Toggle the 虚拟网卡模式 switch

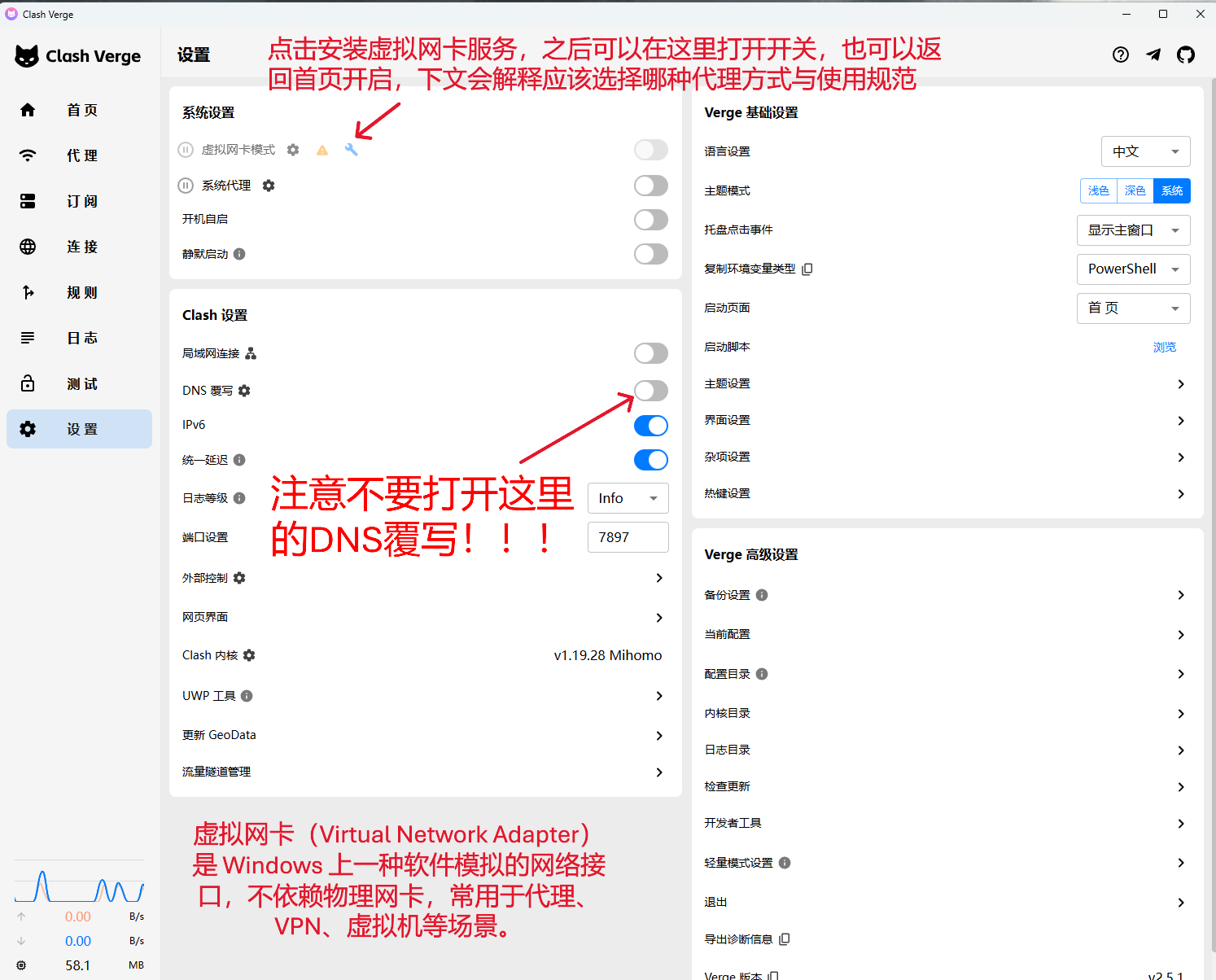tap(651, 150)
